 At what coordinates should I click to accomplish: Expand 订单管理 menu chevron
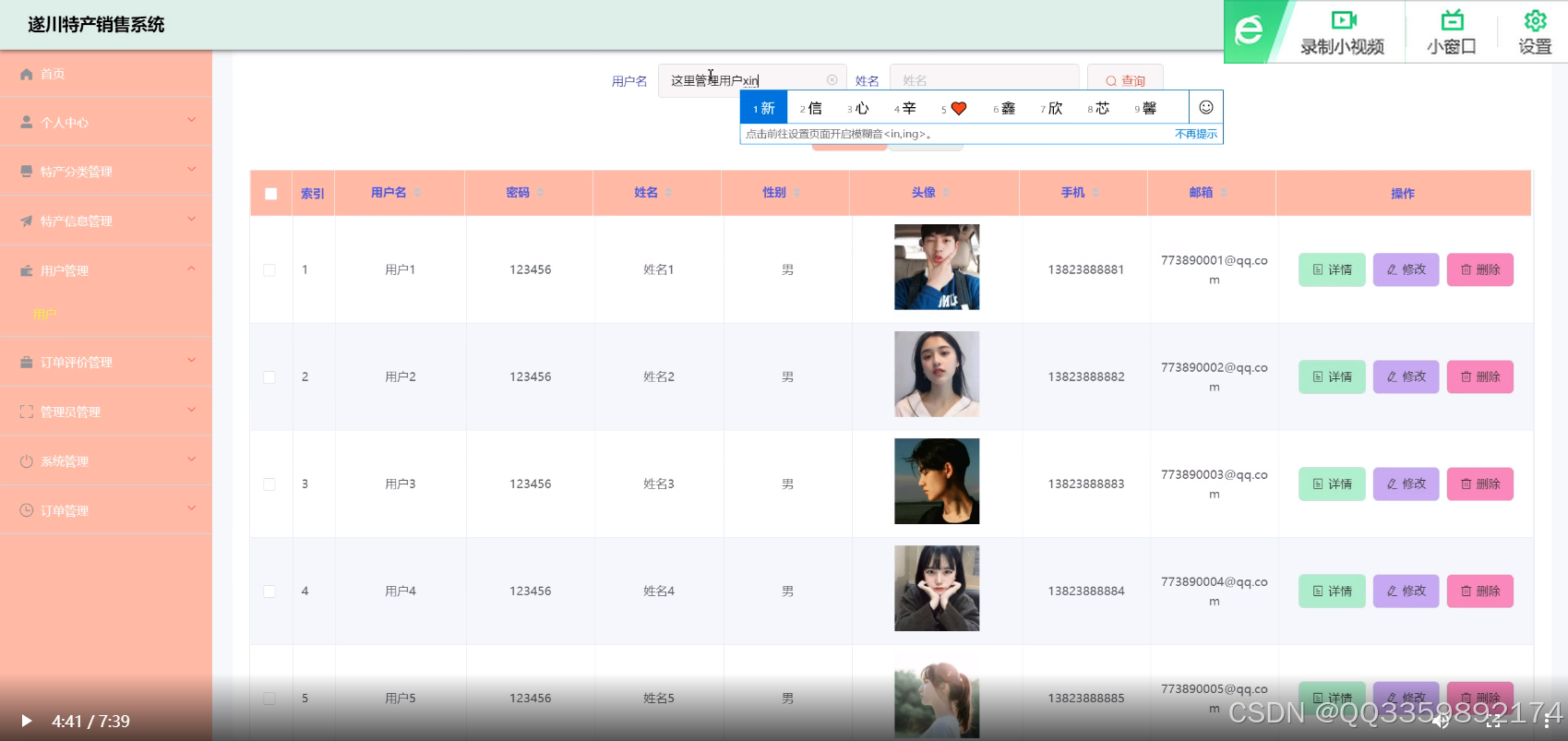[192, 508]
